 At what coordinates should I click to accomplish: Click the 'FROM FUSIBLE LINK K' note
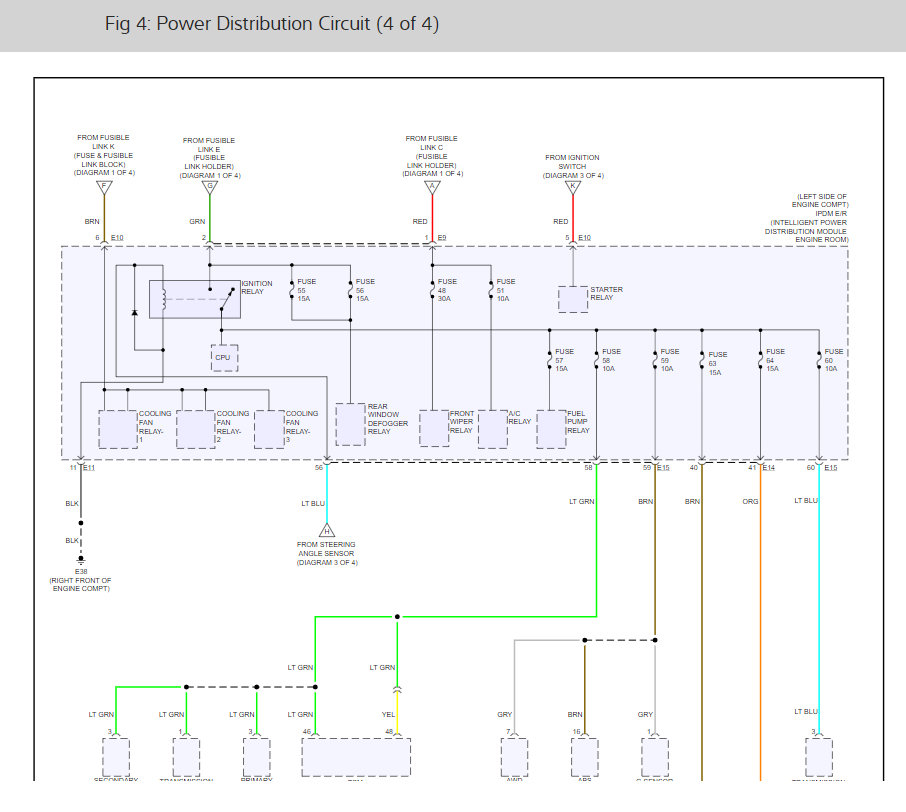coord(103,155)
